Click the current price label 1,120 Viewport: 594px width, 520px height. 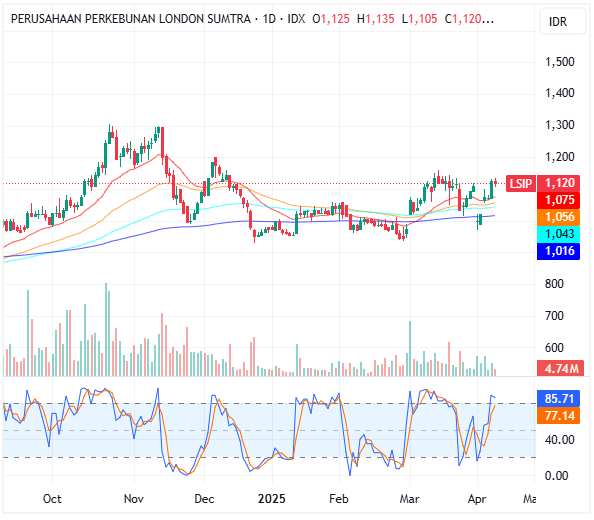pos(559,183)
